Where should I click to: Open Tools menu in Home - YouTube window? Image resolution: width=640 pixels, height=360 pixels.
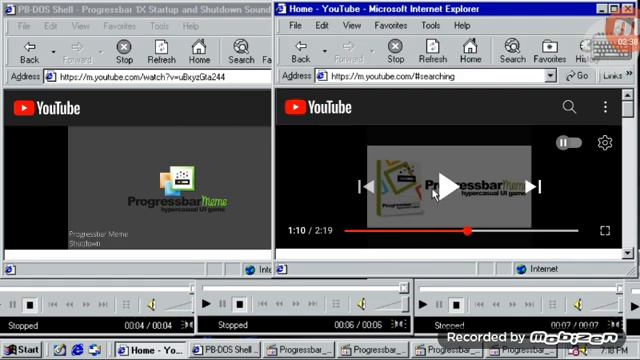430,25
